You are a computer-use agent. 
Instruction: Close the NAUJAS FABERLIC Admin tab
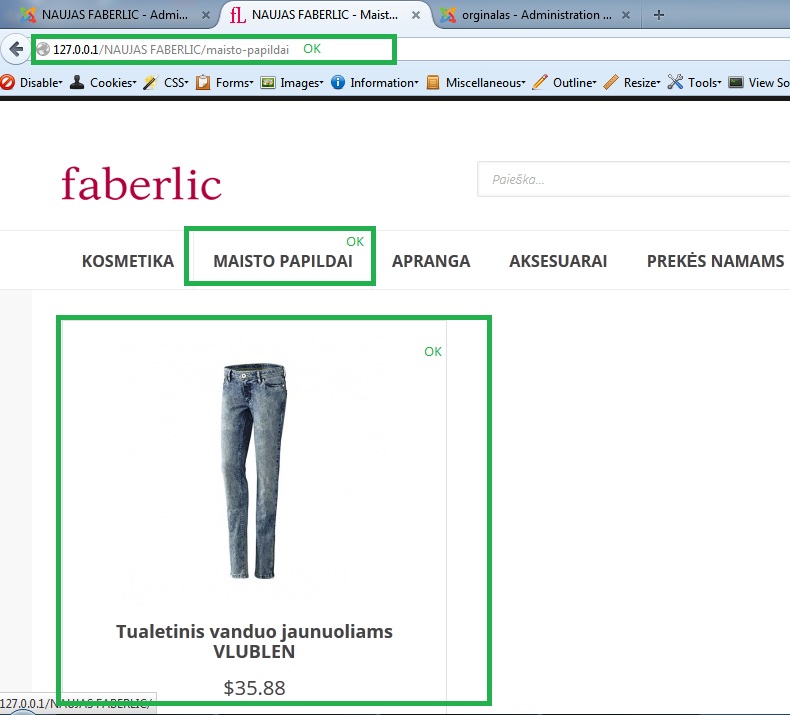[206, 16]
